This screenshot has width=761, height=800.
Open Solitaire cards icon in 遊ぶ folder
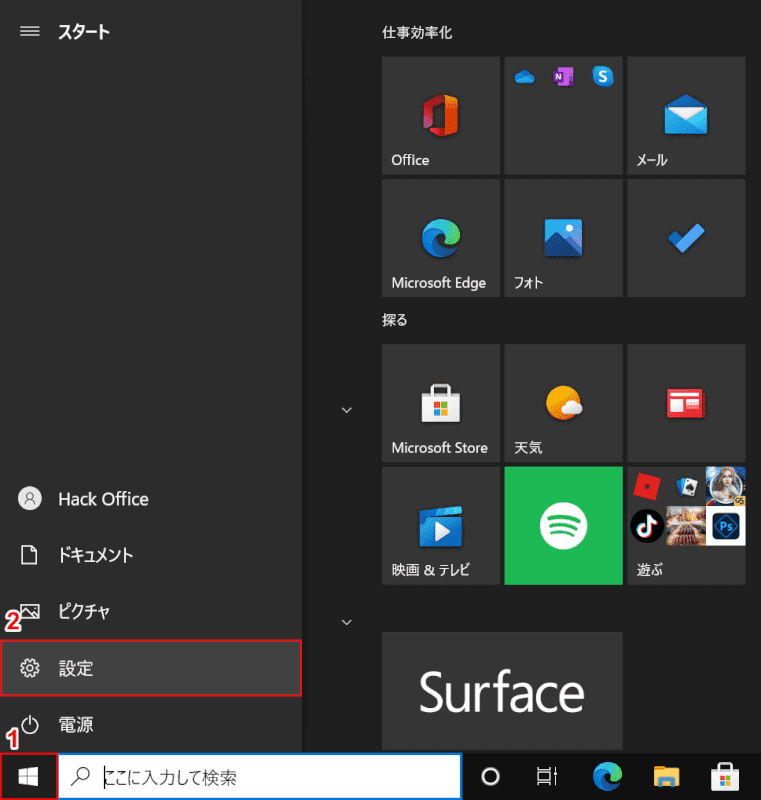pyautogui.click(x=686, y=486)
